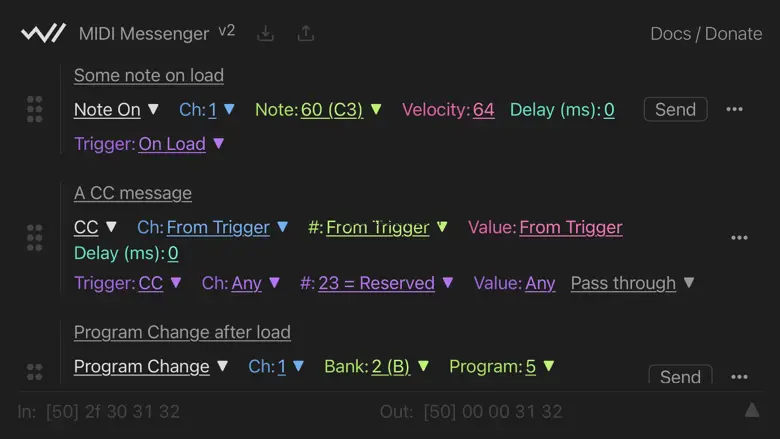Screen dimensions: 780x439
Task: Open the Docs / Donate link
Action: pyautogui.click(x=706, y=33)
